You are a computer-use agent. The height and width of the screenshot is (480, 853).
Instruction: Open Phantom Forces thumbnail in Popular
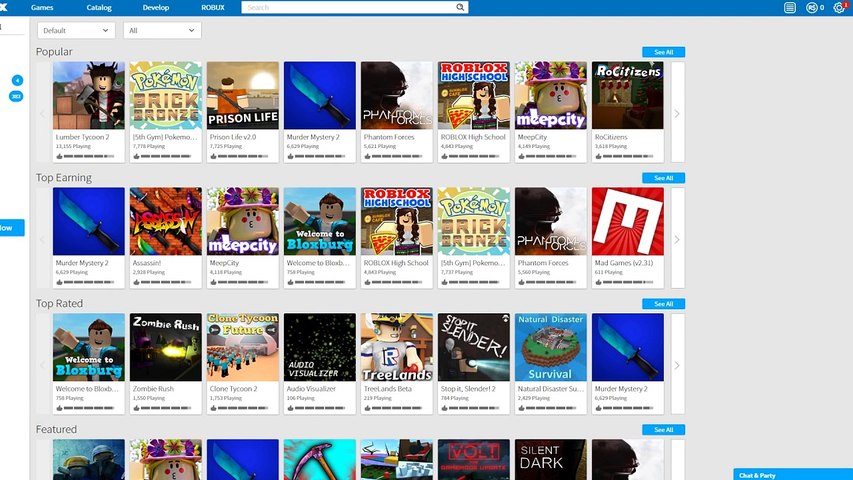397,95
